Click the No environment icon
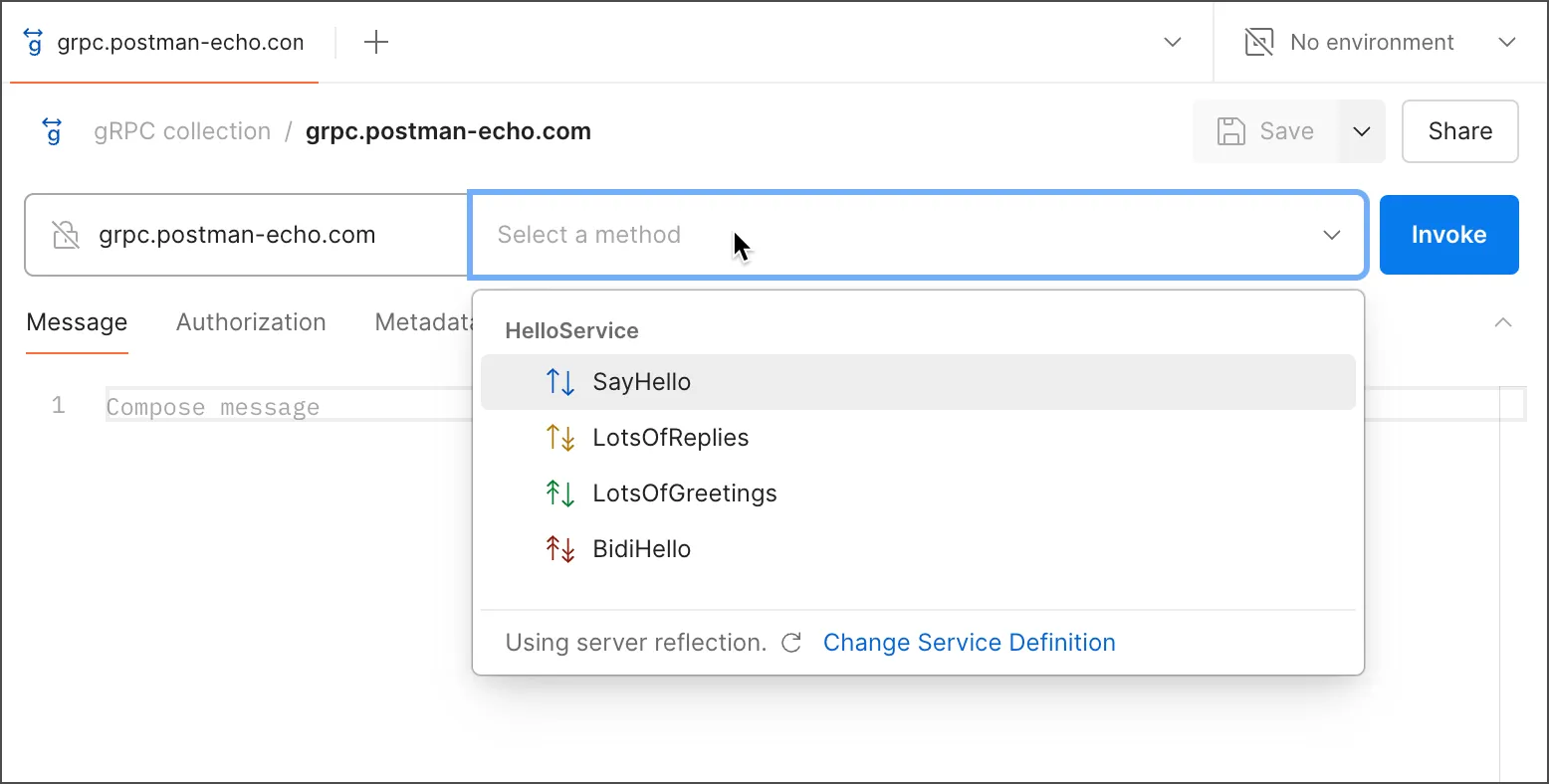Viewport: 1549px width, 784px height. coord(1259,42)
